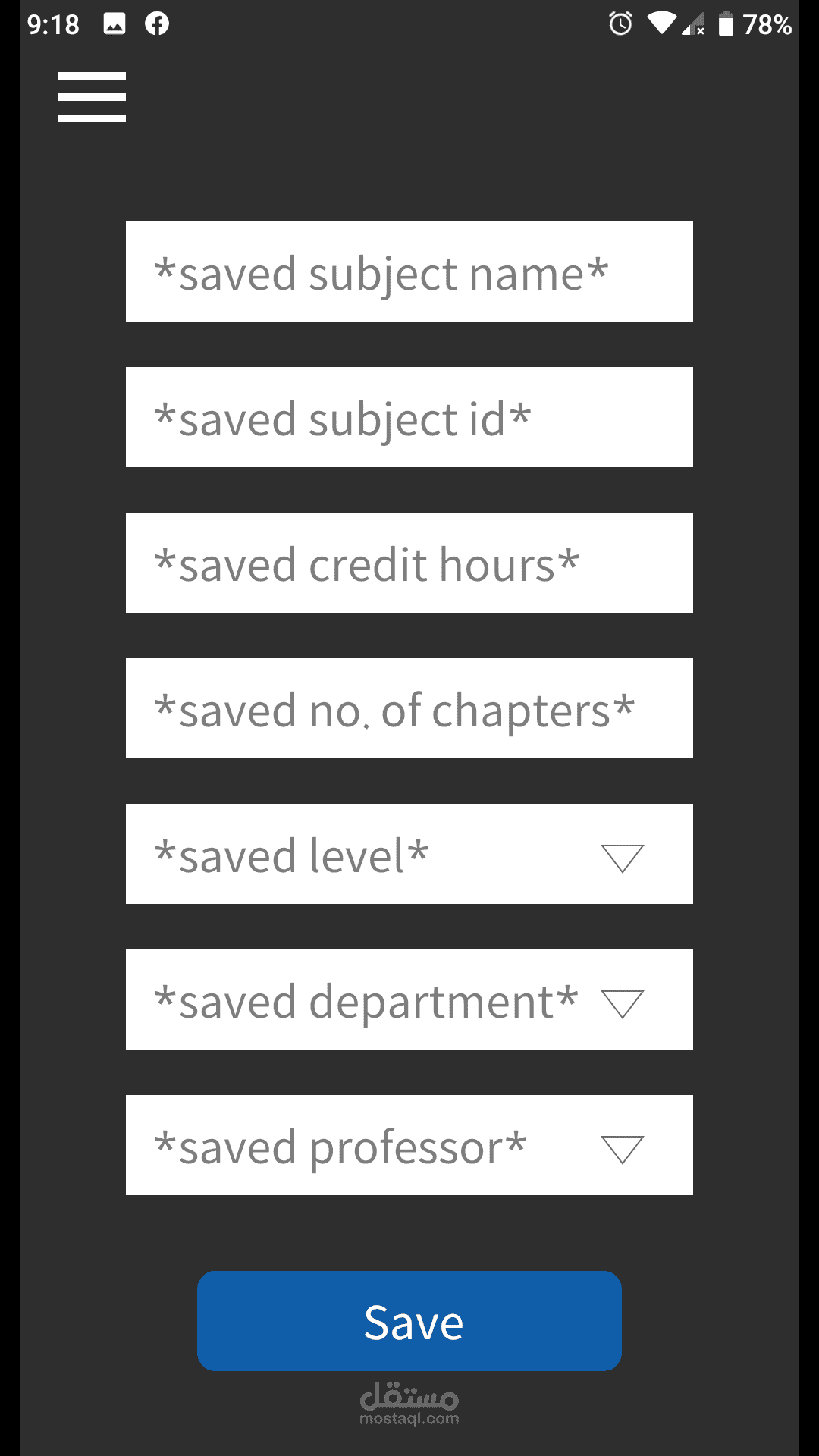819x1456 pixels.
Task: Tap the cellular signal icon
Action: point(694,25)
